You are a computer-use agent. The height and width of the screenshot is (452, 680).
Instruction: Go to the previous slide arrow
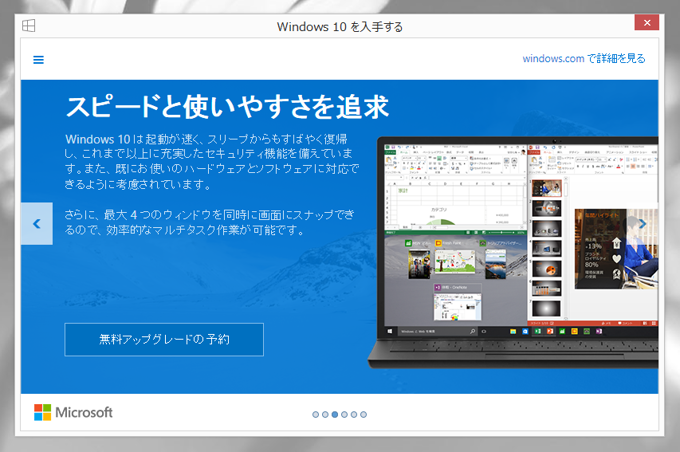(x=37, y=224)
